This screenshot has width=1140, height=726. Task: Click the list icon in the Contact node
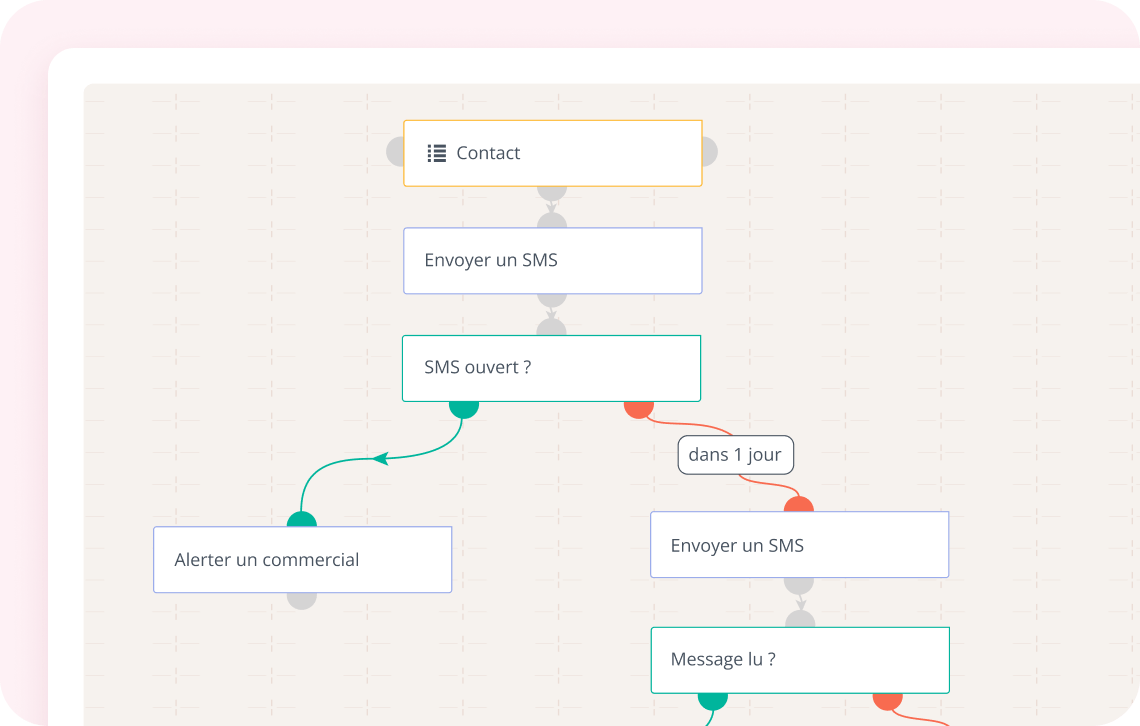(x=436, y=153)
